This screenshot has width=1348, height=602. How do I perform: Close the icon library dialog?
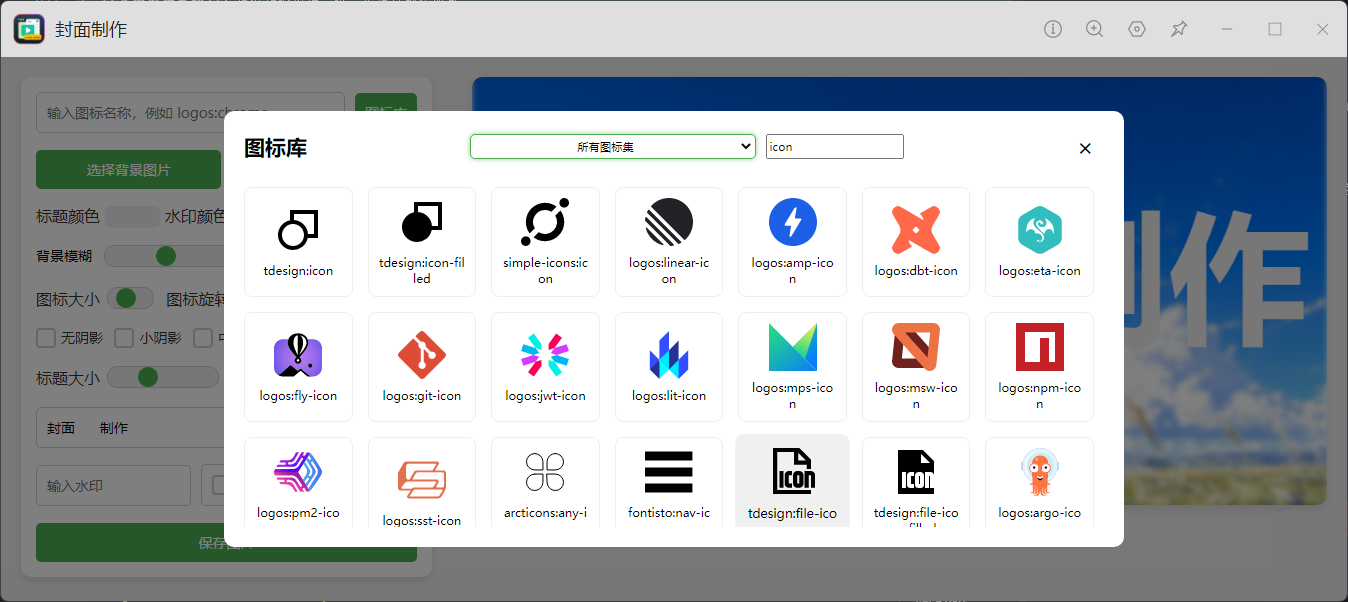coord(1085,148)
